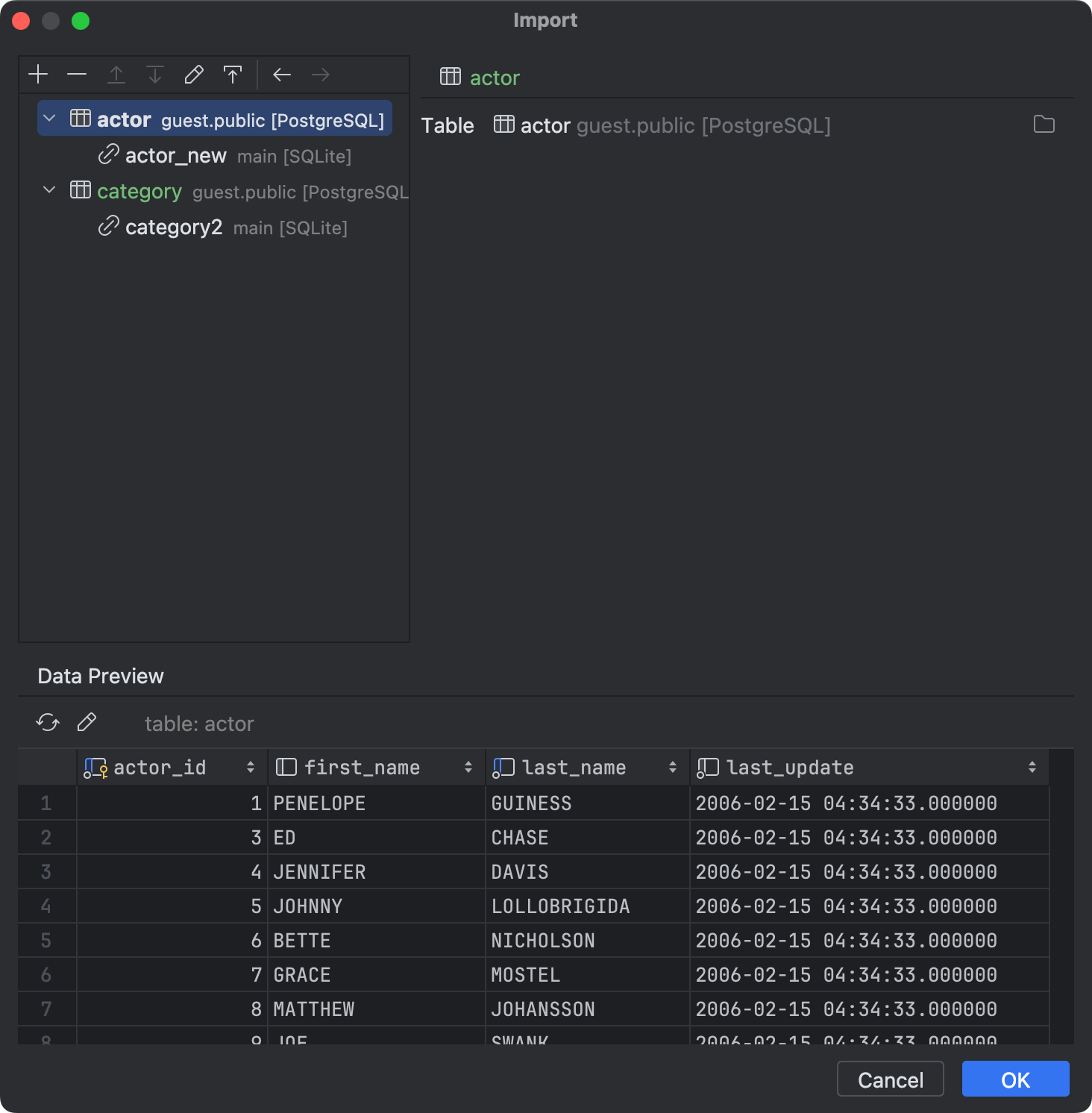Select the actor_new SQLite mapping

tap(175, 155)
